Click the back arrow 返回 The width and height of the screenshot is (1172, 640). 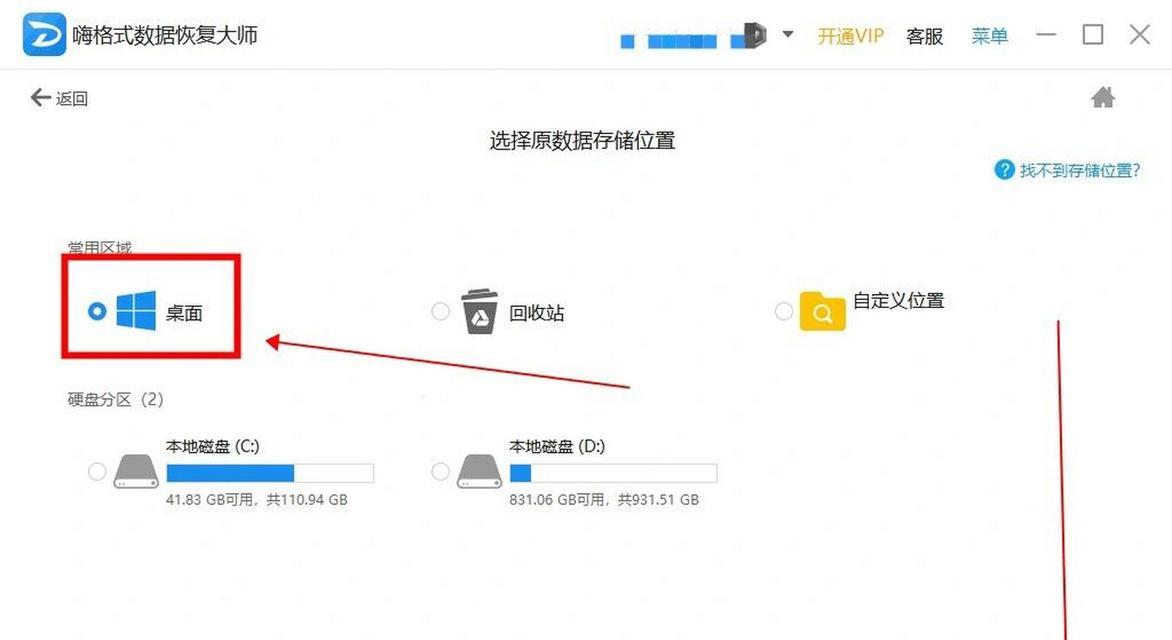(x=59, y=98)
